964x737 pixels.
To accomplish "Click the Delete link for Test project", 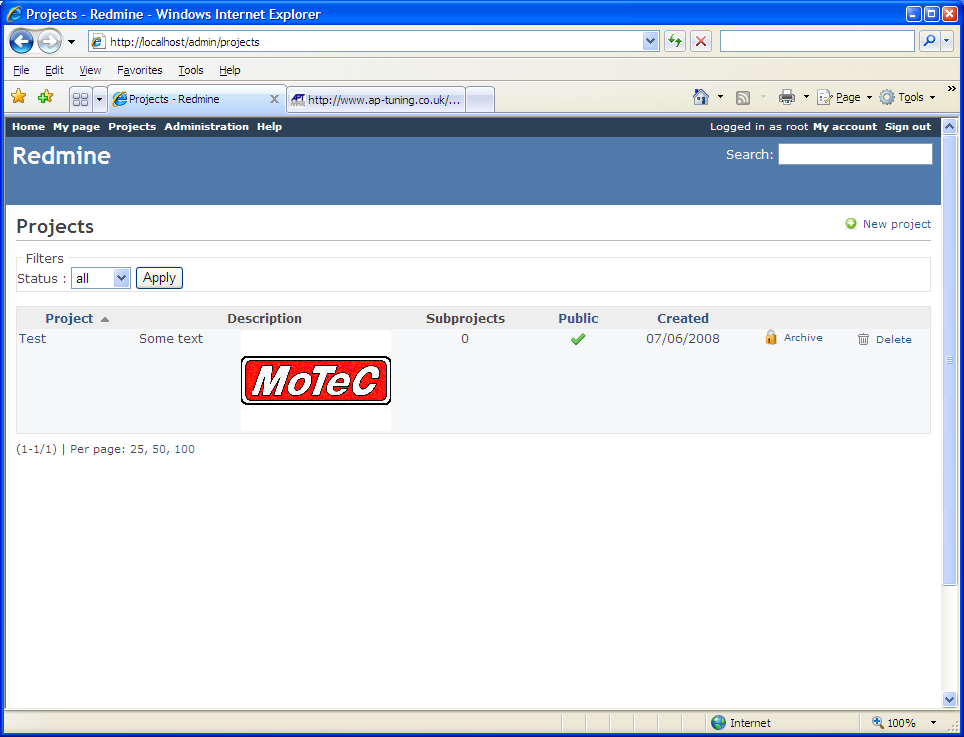I will [893, 339].
